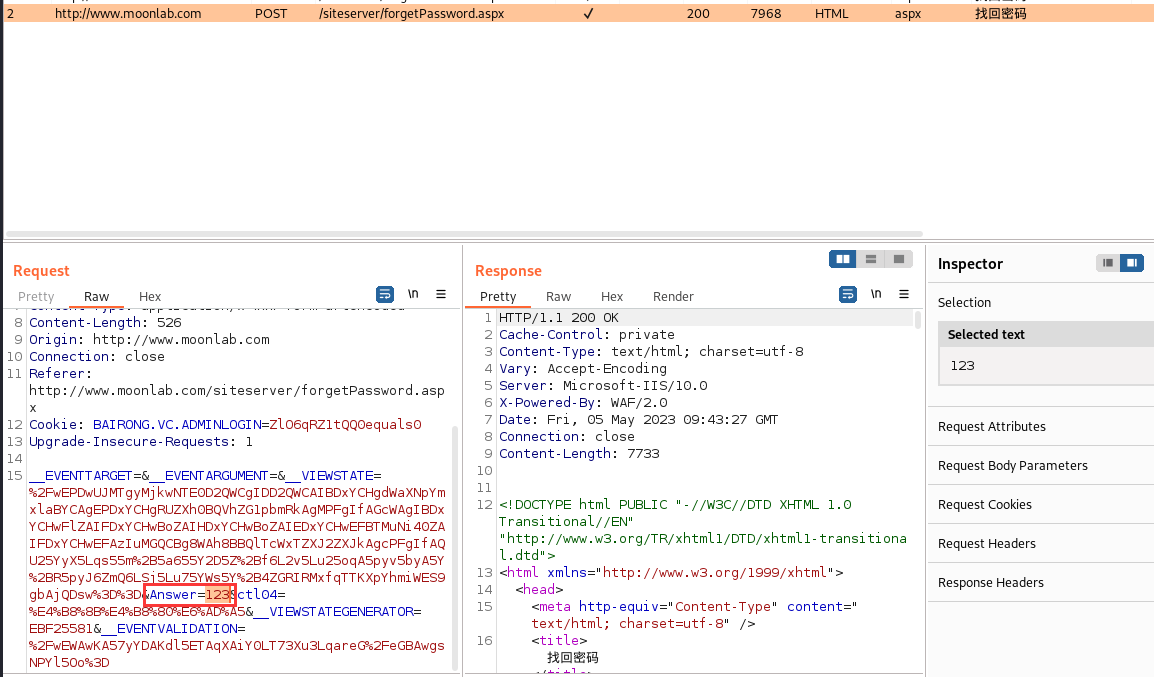Click the Response pane vertical scrollbar
Viewport: 1154px width, 677px height.
(918, 319)
